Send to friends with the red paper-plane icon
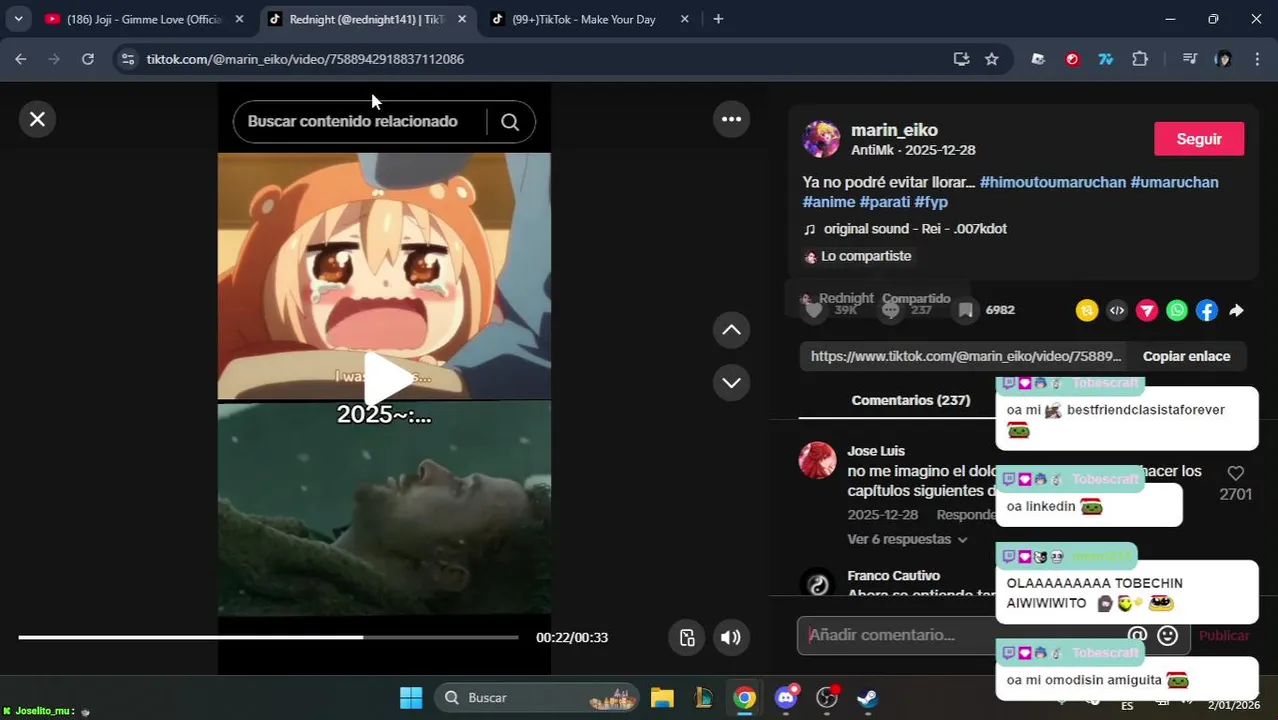1278x720 pixels. 1147,311
